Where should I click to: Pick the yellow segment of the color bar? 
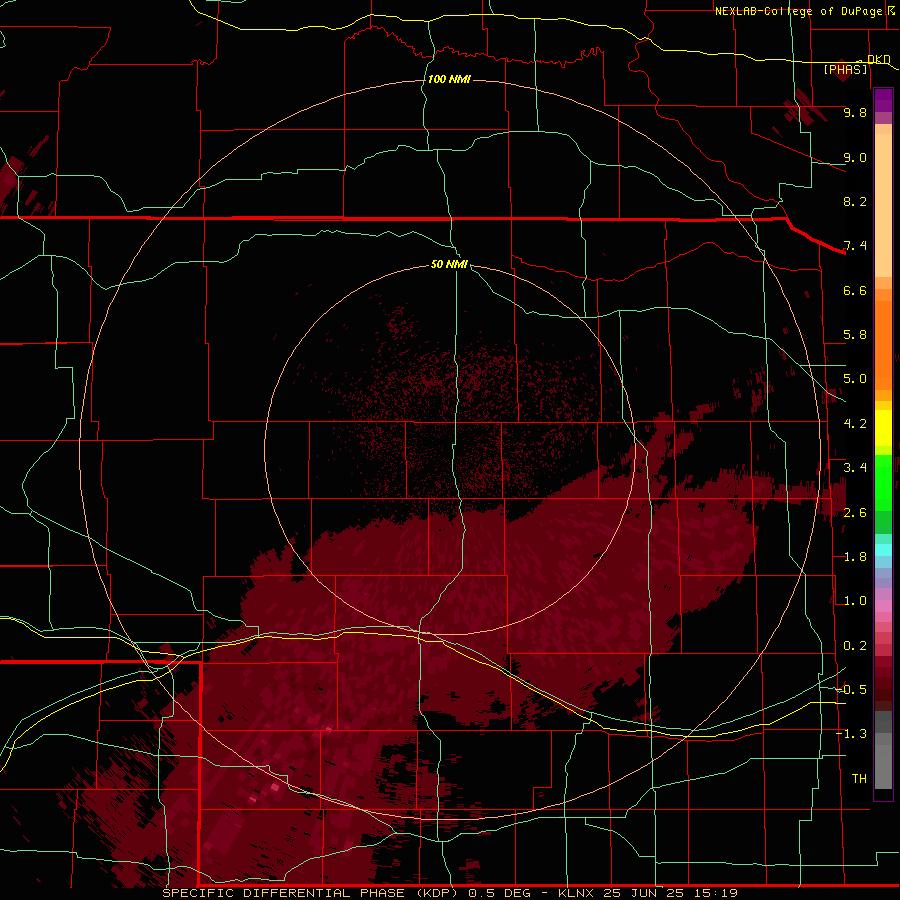point(883,428)
